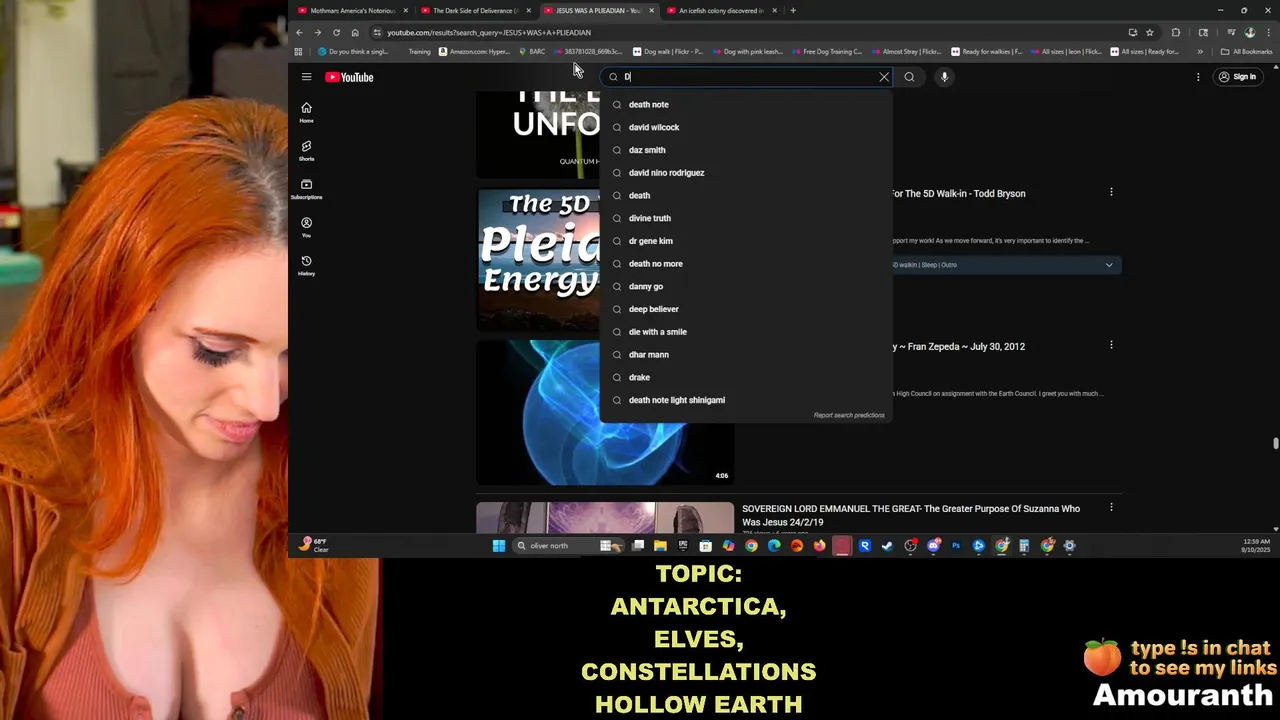Open the Free Dog Training bookmark
This screenshot has width=1280, height=720.
(826, 52)
